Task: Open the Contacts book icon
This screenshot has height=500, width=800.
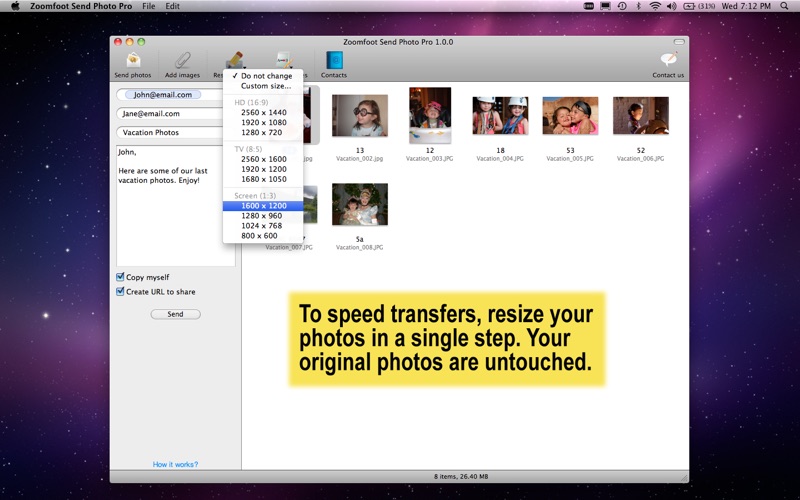Action: (334, 60)
